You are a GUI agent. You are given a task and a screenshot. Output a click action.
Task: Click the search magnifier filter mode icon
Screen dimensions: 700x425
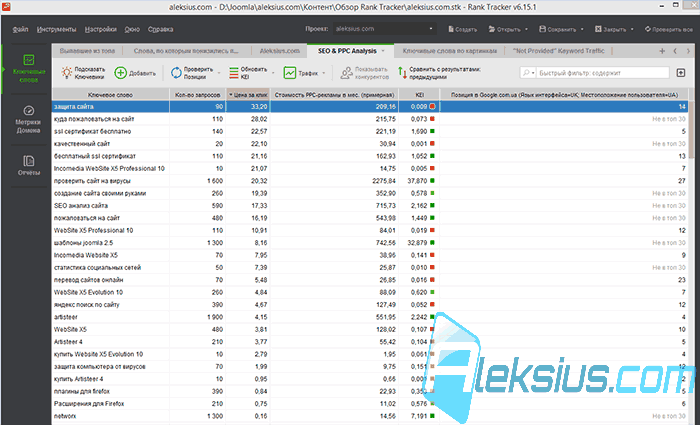pos(528,72)
